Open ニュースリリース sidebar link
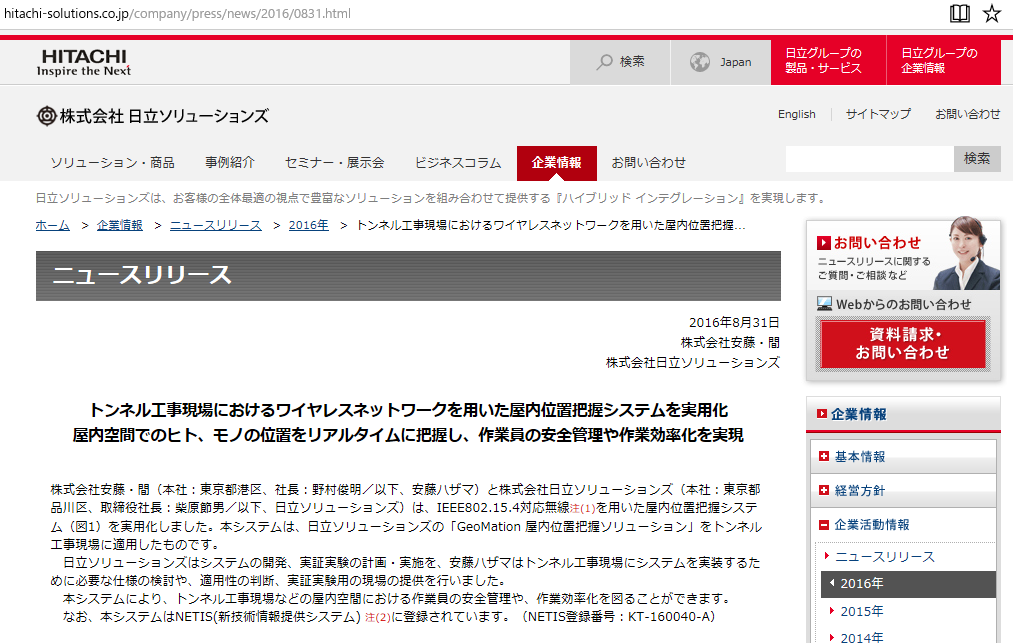The image size is (1013, 643). coord(884,557)
